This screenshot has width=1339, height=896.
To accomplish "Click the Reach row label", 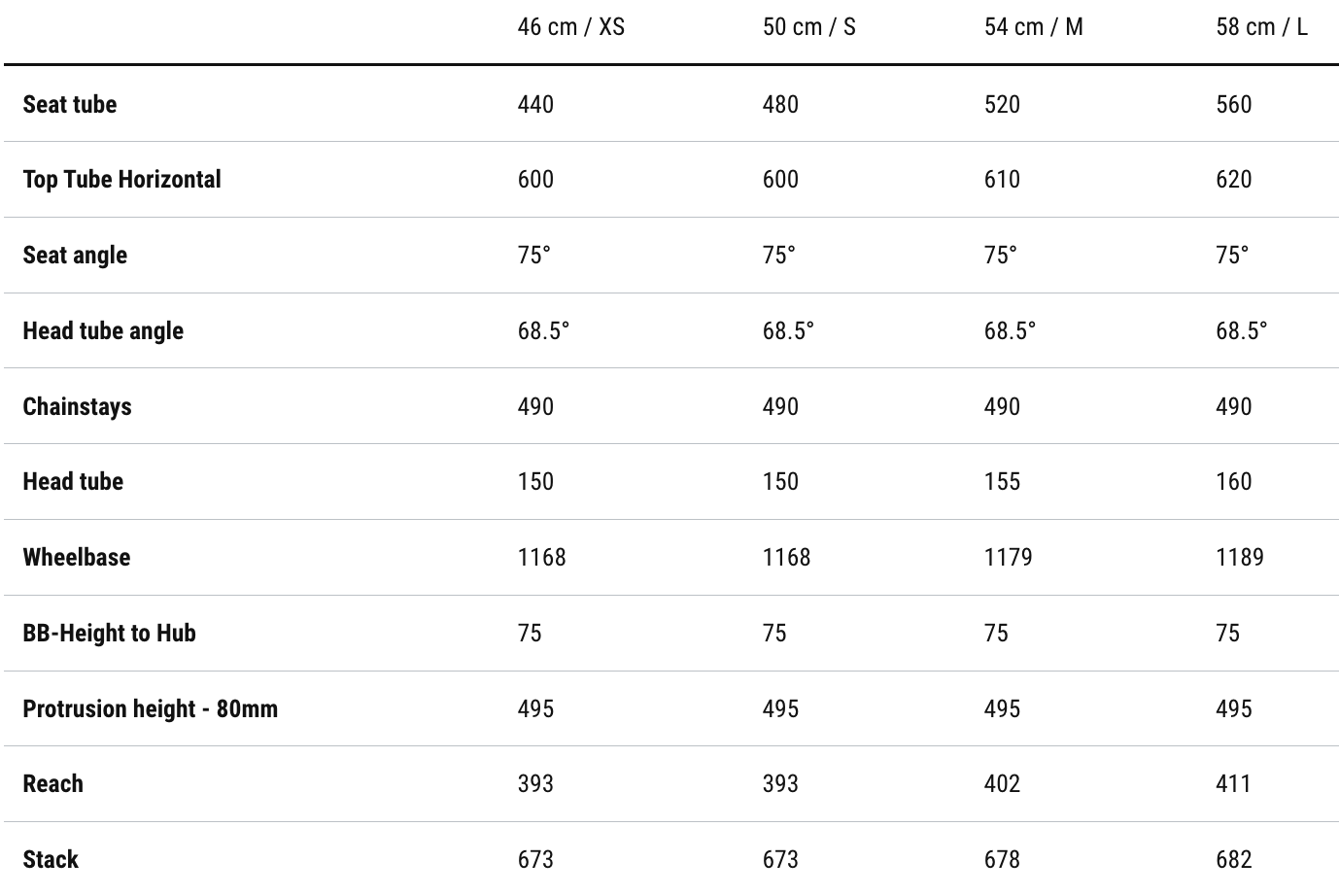I will pos(53,783).
